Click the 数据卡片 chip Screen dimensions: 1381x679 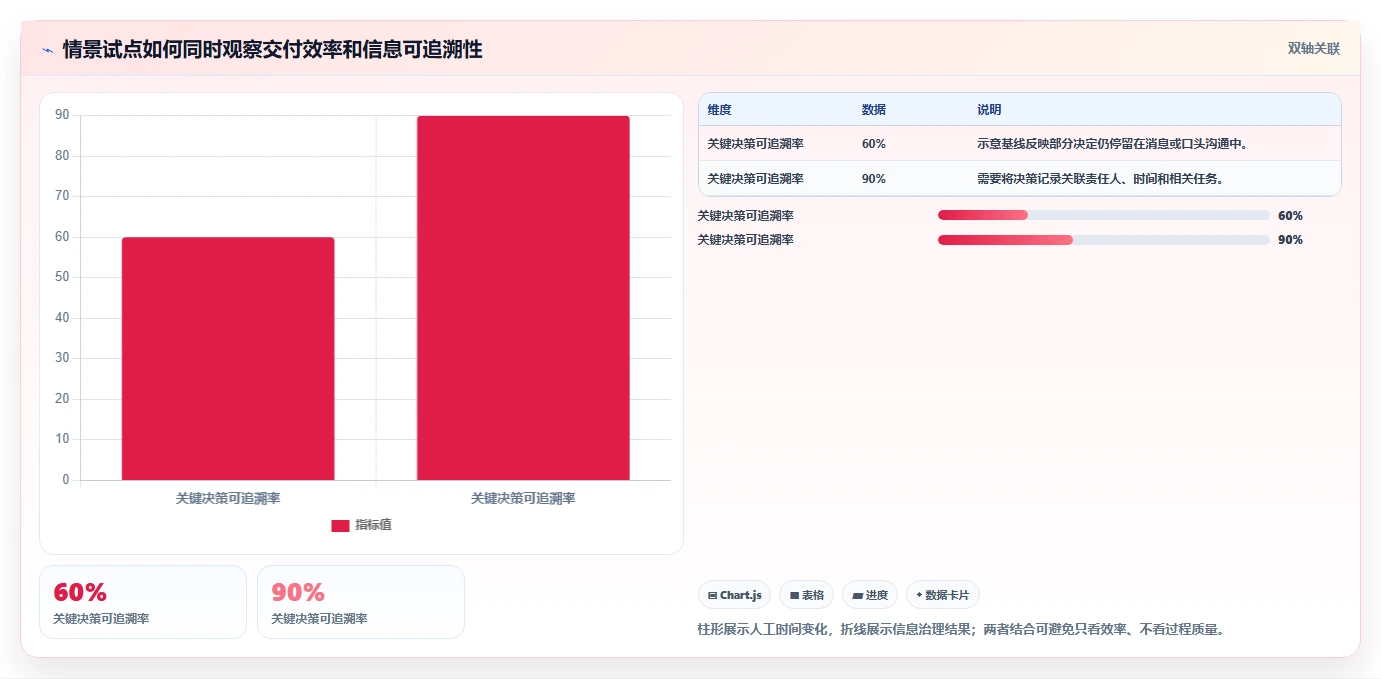(942, 595)
